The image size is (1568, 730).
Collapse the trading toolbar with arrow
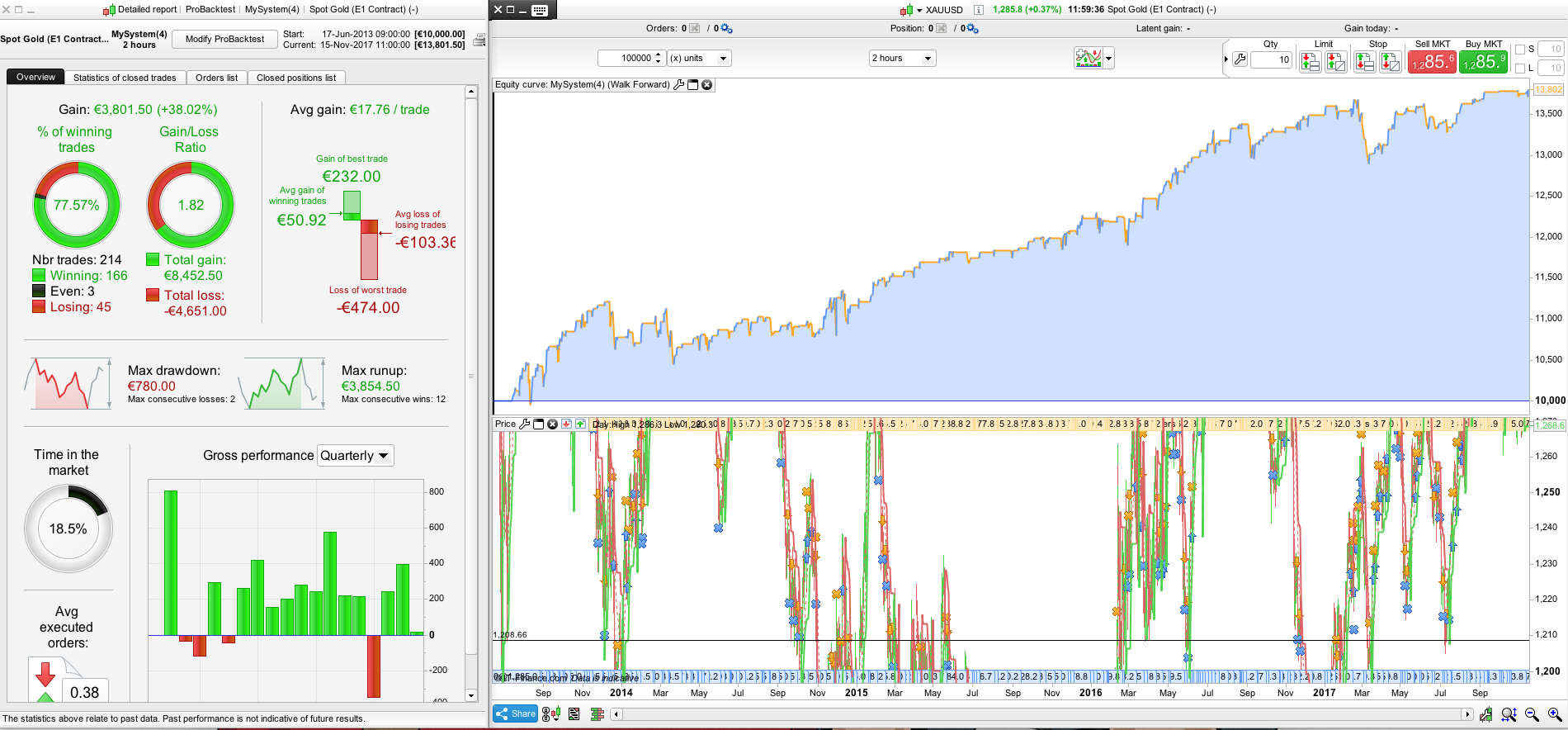[x=1226, y=59]
